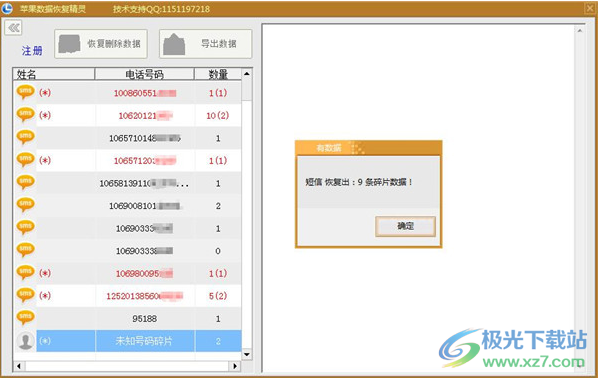Confirm the dialog with 确定
598x378 pixels.
[405, 226]
